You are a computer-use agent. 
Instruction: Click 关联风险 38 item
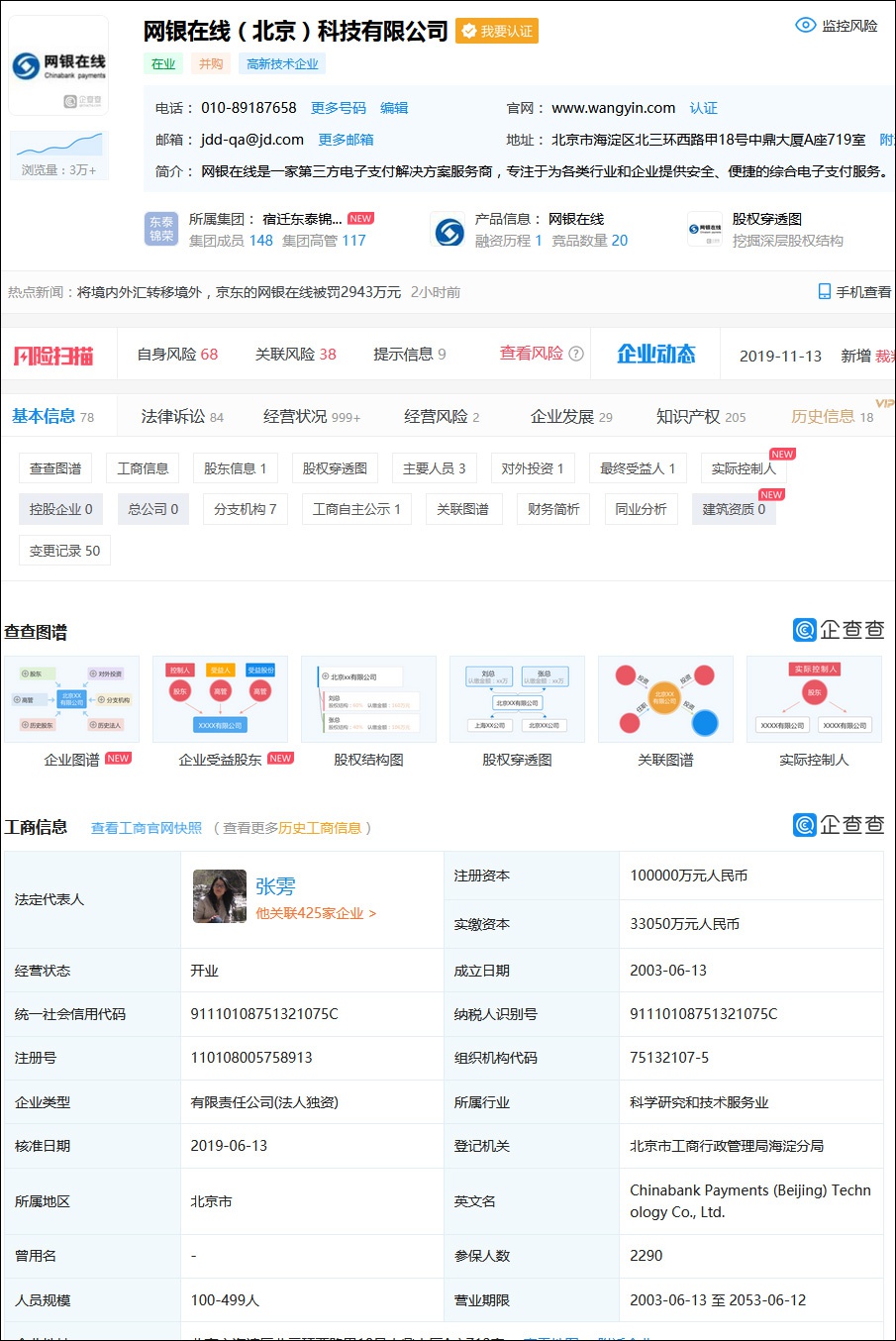click(x=295, y=354)
